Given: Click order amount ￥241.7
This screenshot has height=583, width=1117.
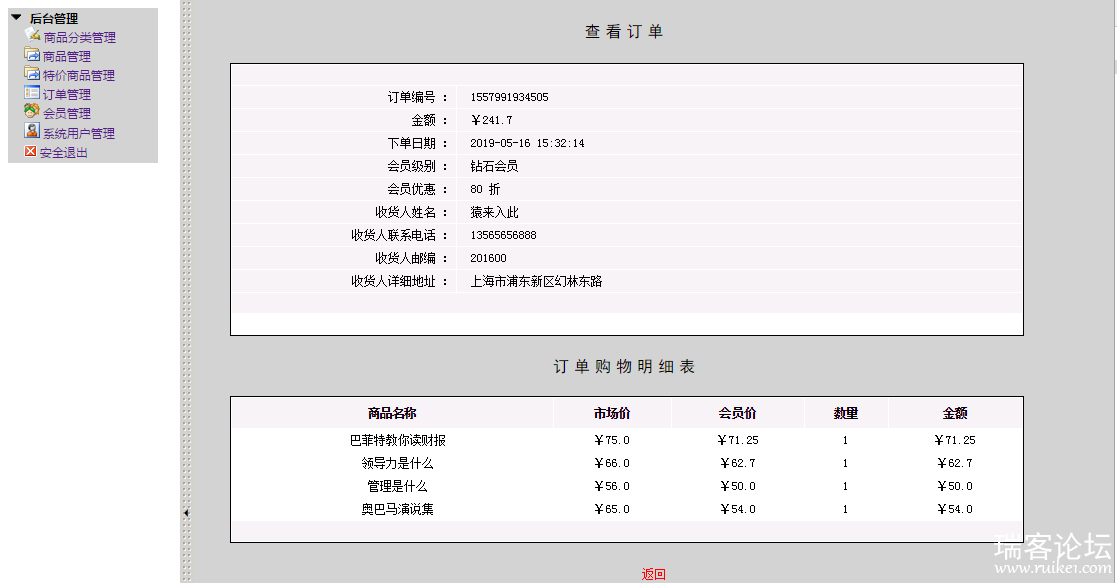Looking at the screenshot, I should click(x=492, y=120).
